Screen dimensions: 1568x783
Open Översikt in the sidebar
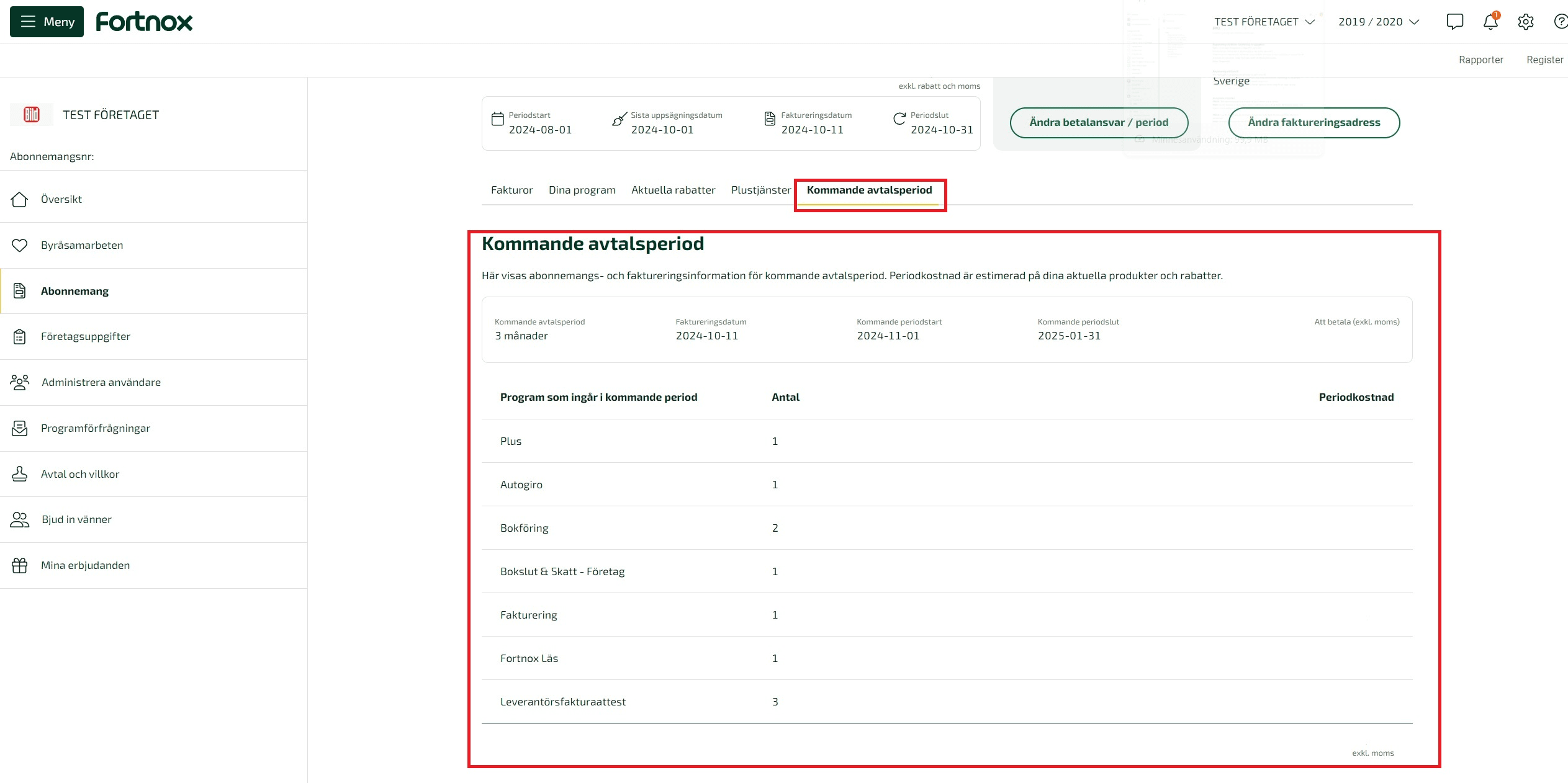[x=153, y=199]
